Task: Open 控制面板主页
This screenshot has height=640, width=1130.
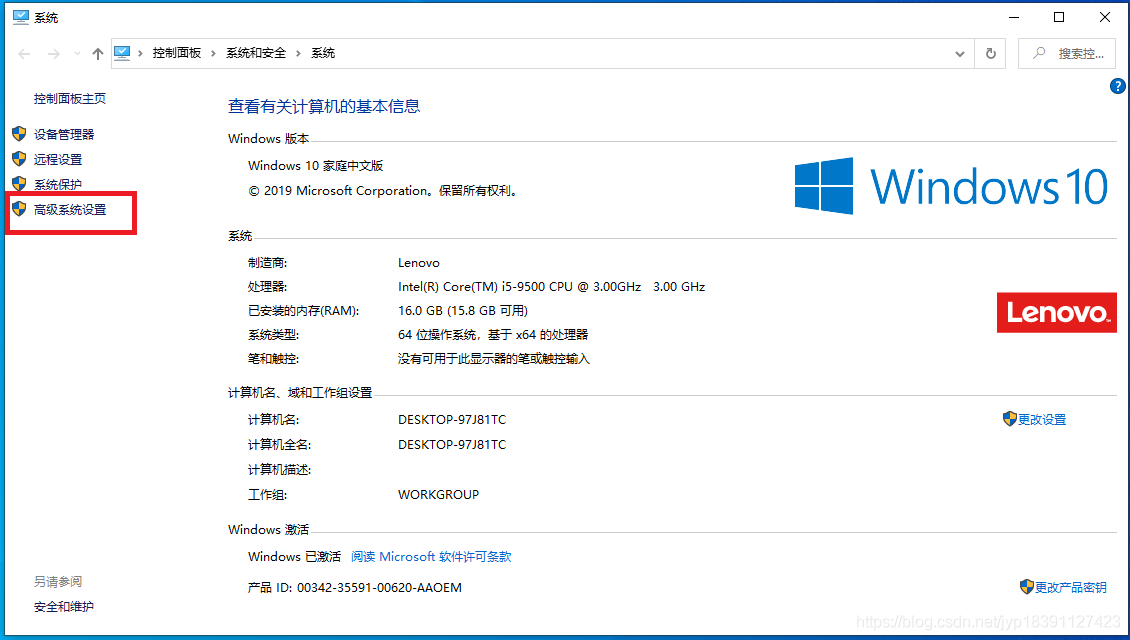Action: click(70, 99)
